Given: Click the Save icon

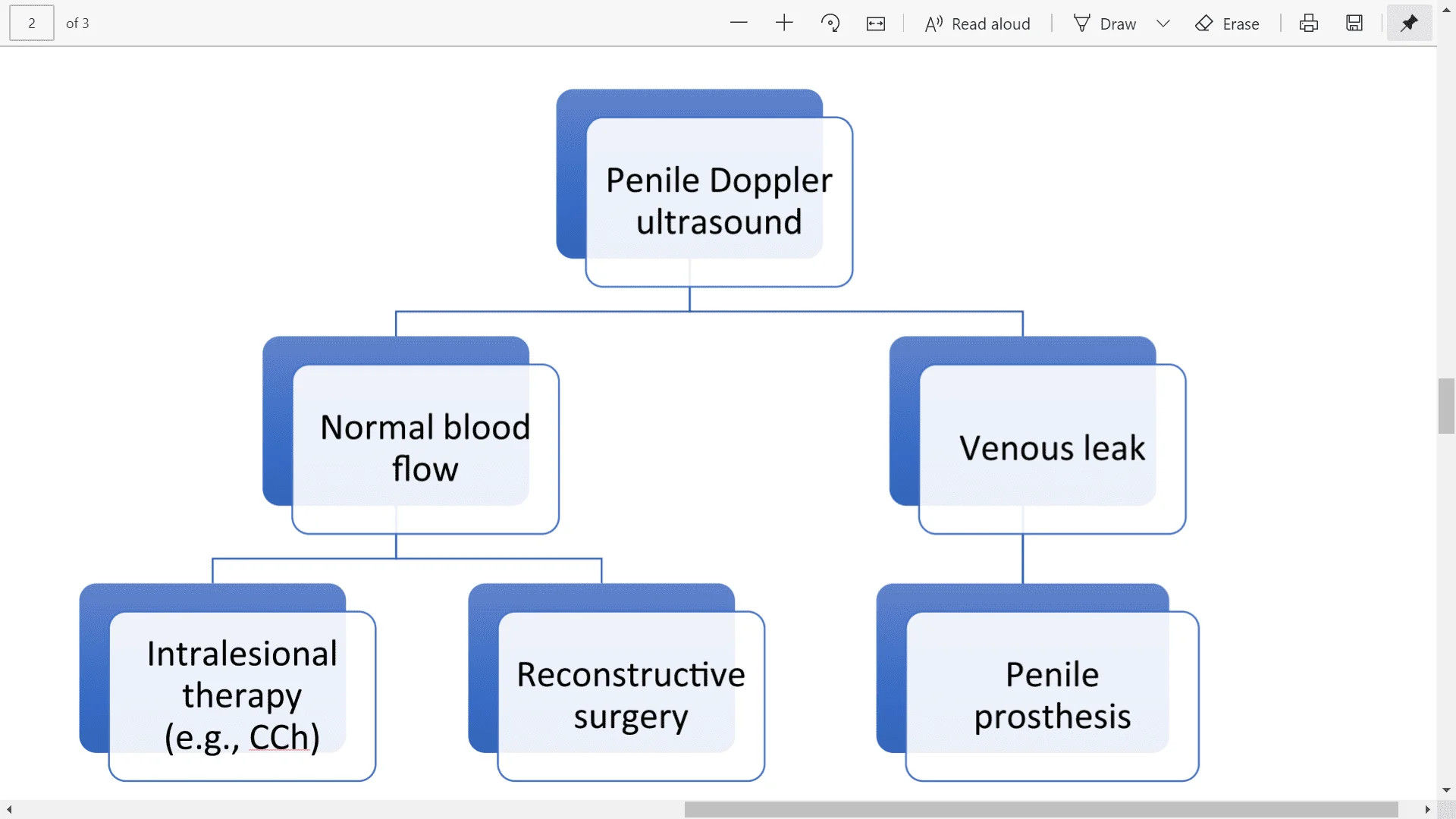Looking at the screenshot, I should pyautogui.click(x=1355, y=22).
